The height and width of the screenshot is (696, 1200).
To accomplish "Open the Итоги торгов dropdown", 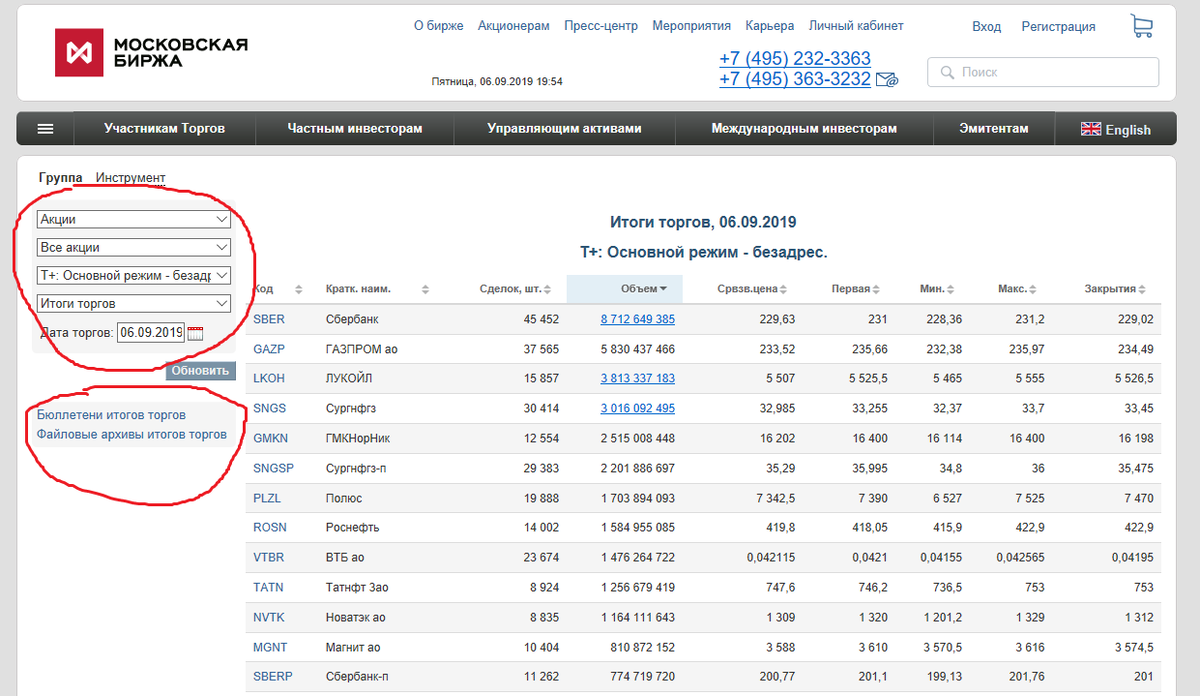I will (x=133, y=303).
